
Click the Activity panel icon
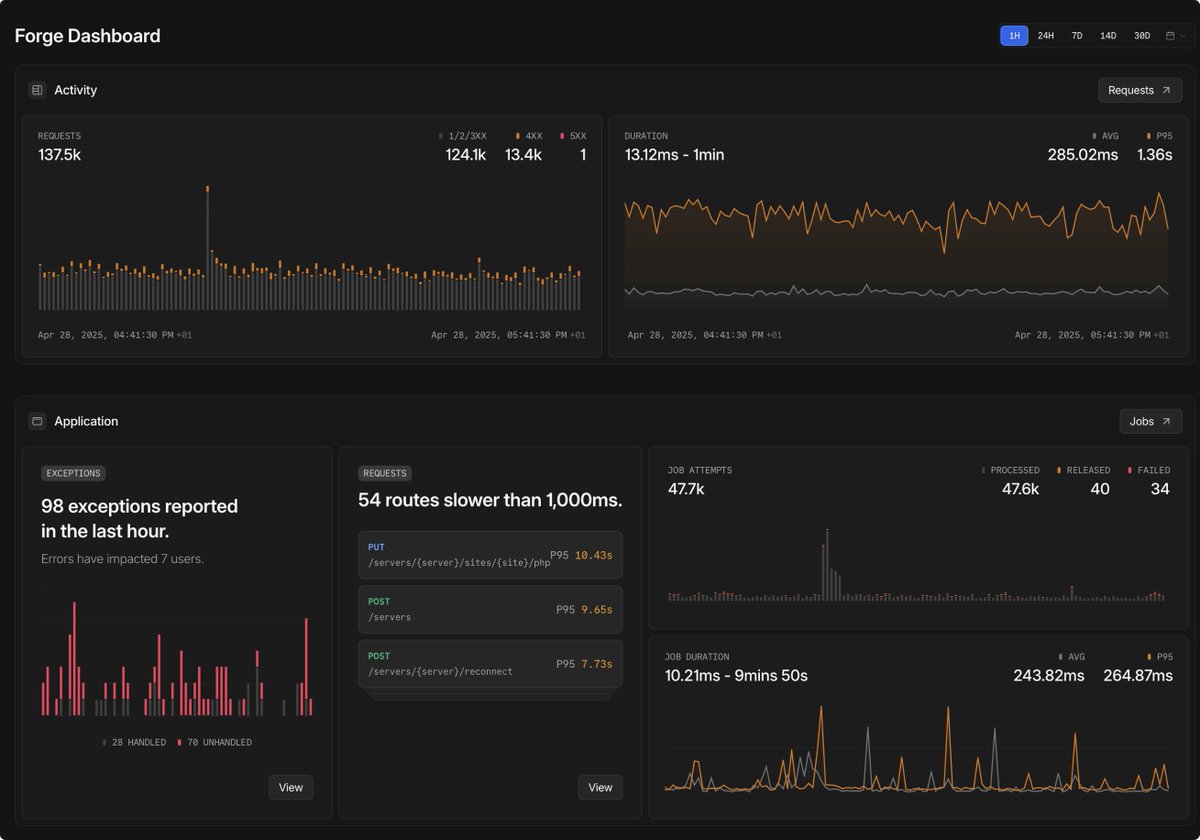(38, 90)
